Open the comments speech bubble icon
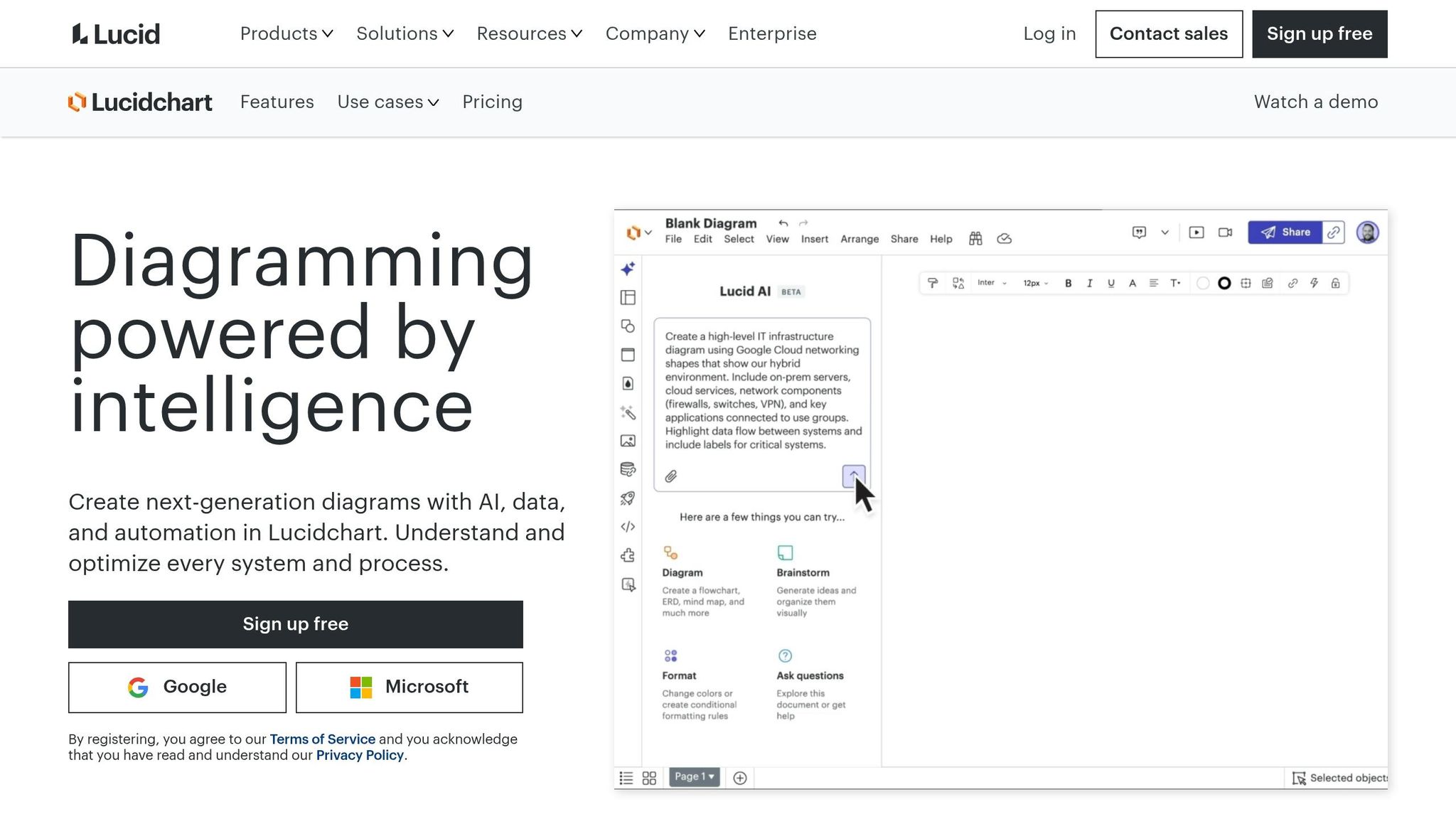The width and height of the screenshot is (1456, 819). (1139, 232)
